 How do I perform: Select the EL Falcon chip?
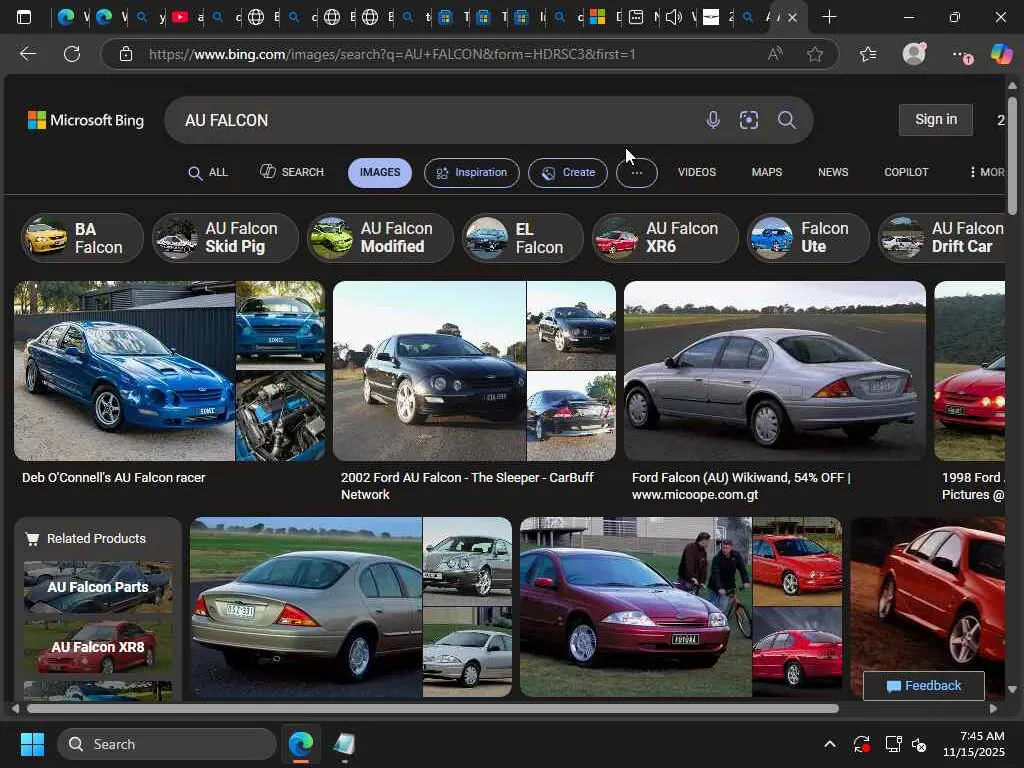[x=522, y=238]
